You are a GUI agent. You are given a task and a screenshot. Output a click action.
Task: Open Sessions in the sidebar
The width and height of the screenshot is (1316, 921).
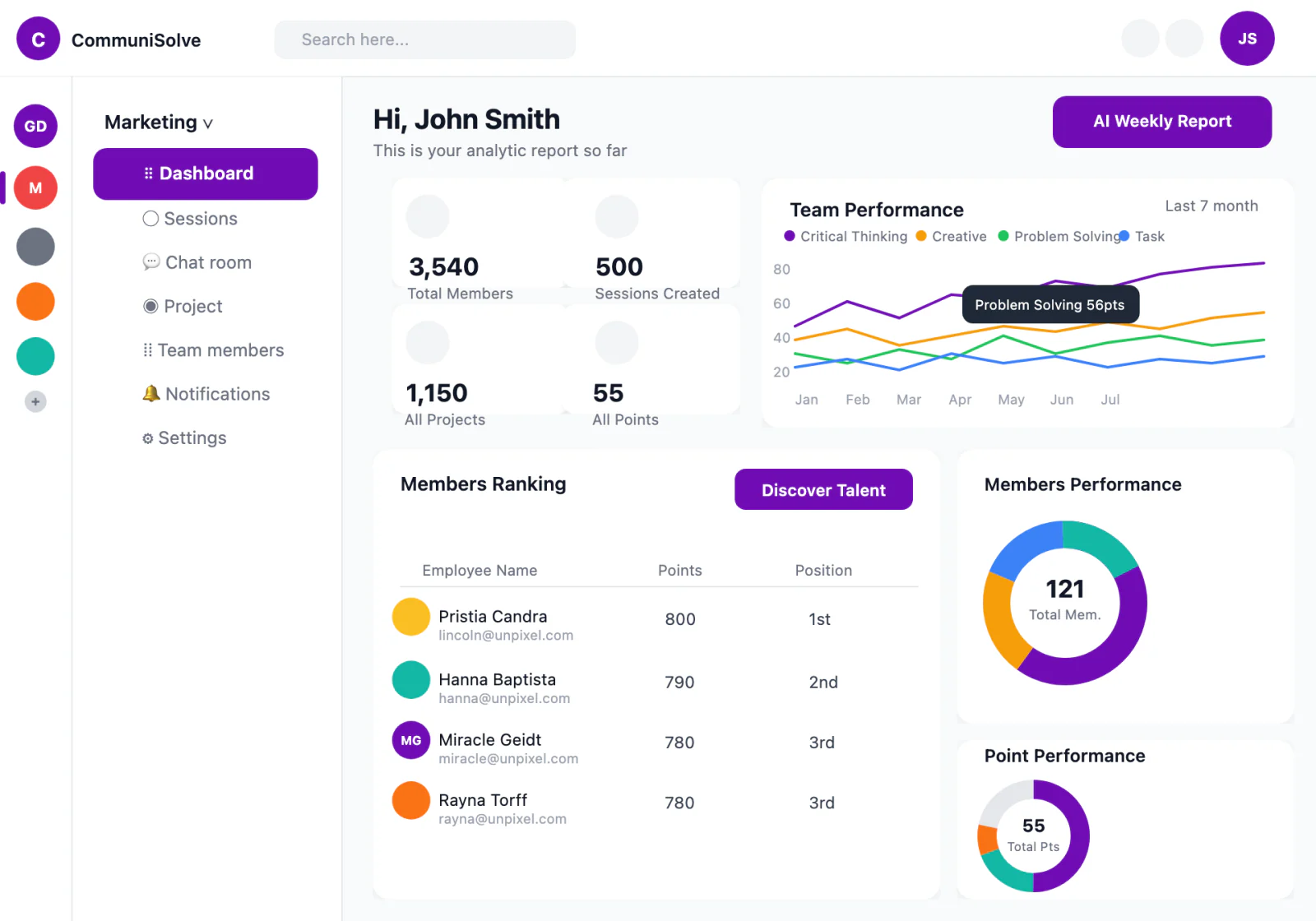click(x=190, y=219)
